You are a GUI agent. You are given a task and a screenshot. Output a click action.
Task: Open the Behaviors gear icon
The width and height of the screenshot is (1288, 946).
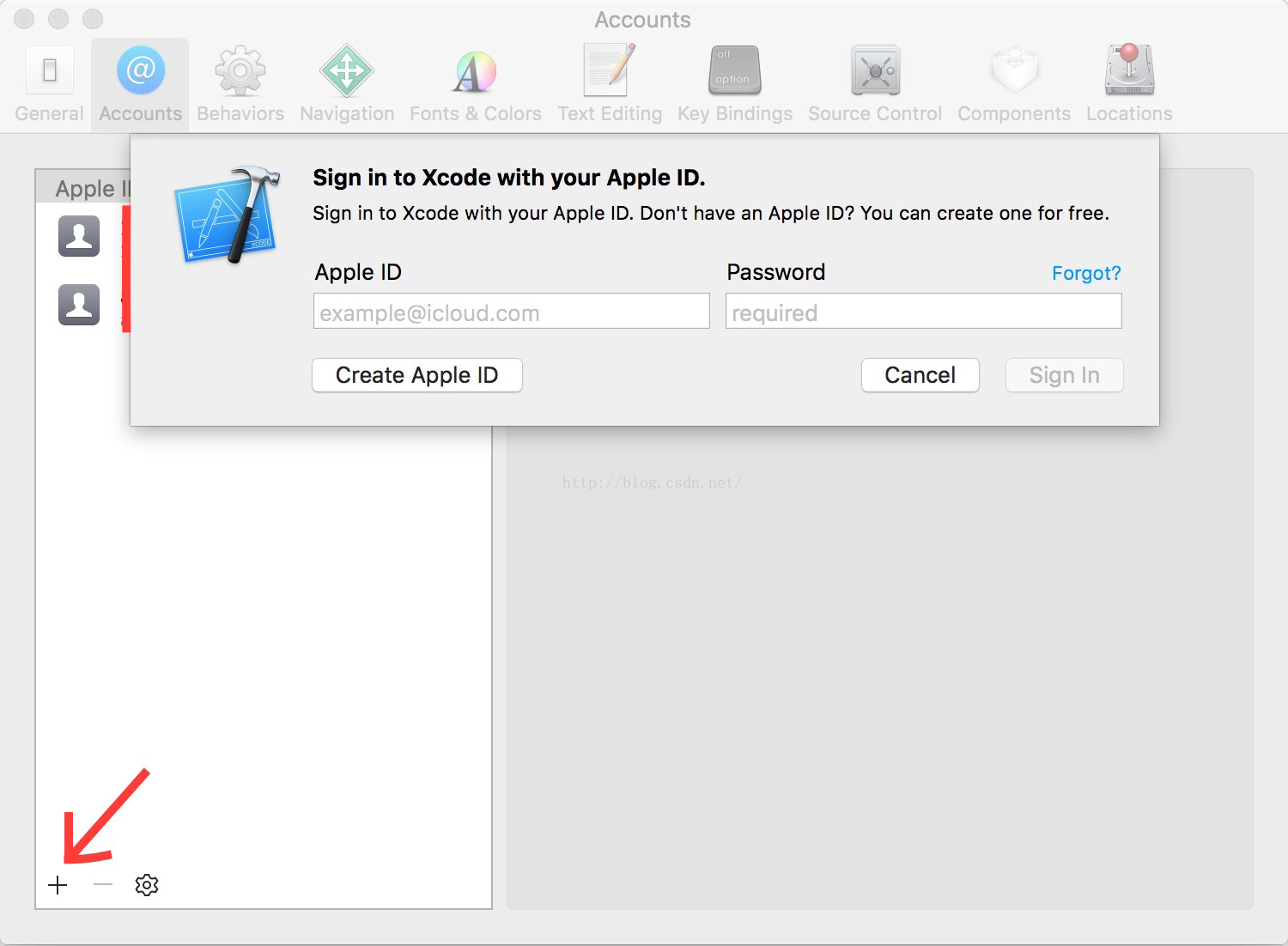pyautogui.click(x=240, y=70)
